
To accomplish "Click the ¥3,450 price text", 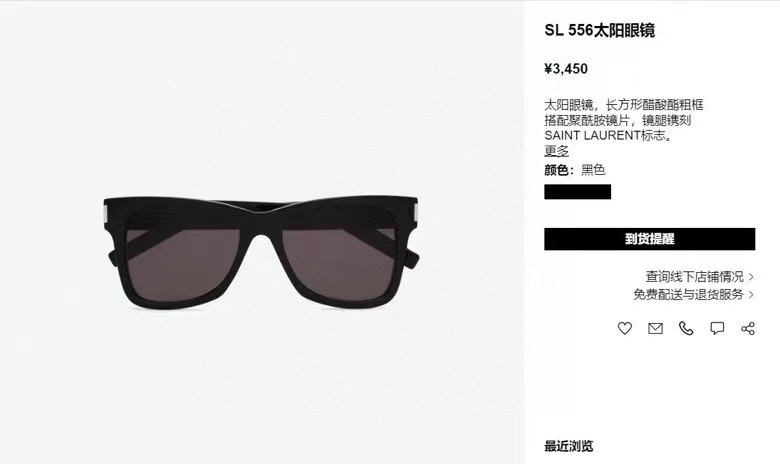I will click(566, 69).
